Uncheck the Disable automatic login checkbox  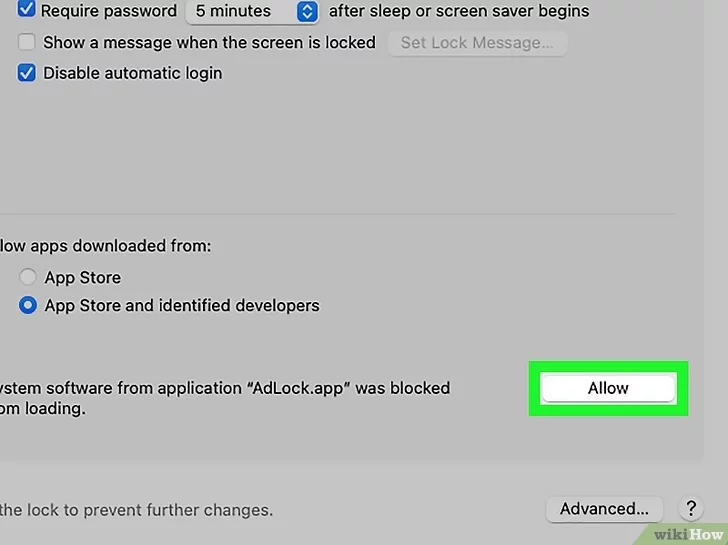(27, 73)
